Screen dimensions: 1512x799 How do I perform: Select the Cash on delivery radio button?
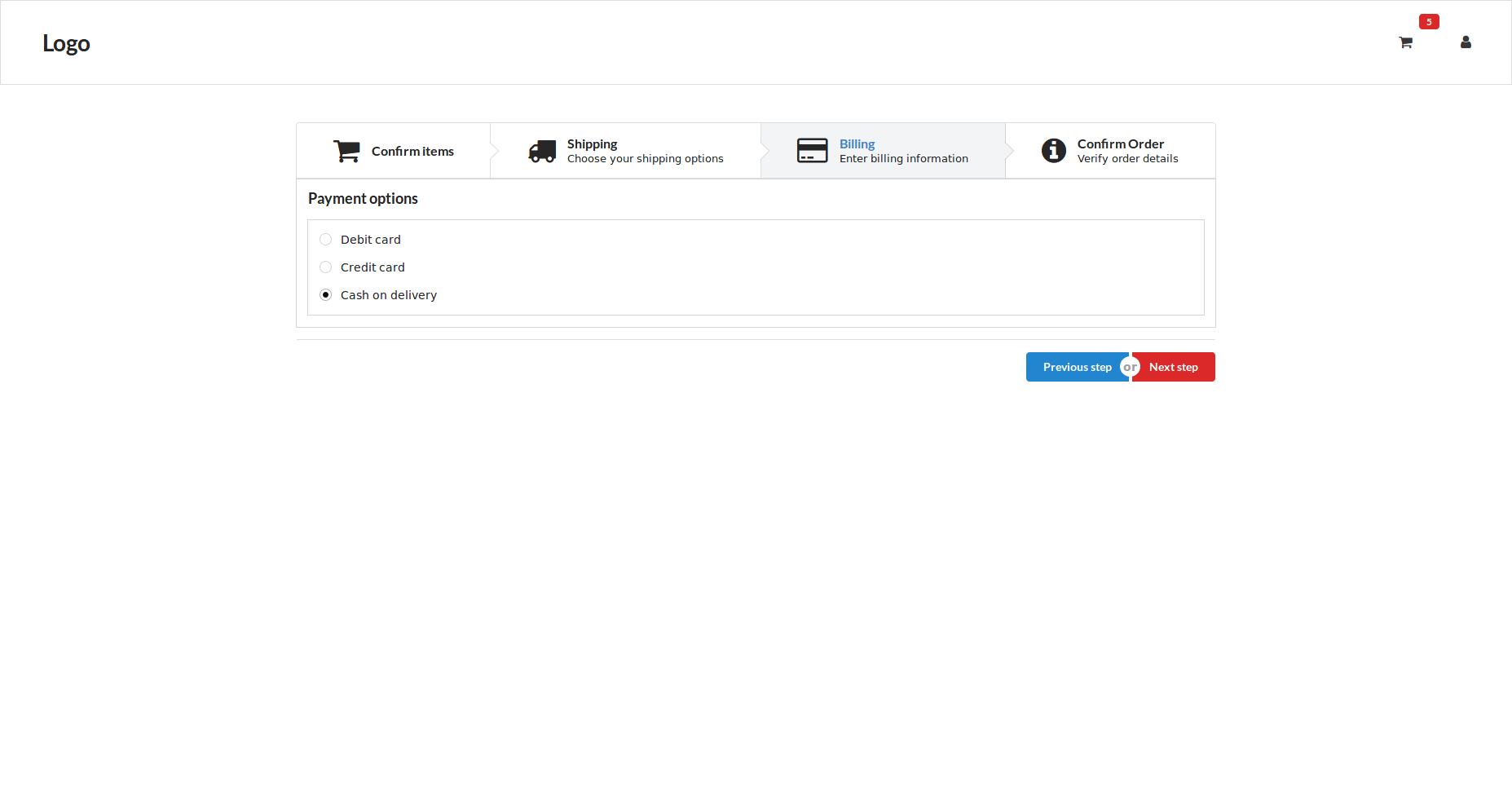326,295
